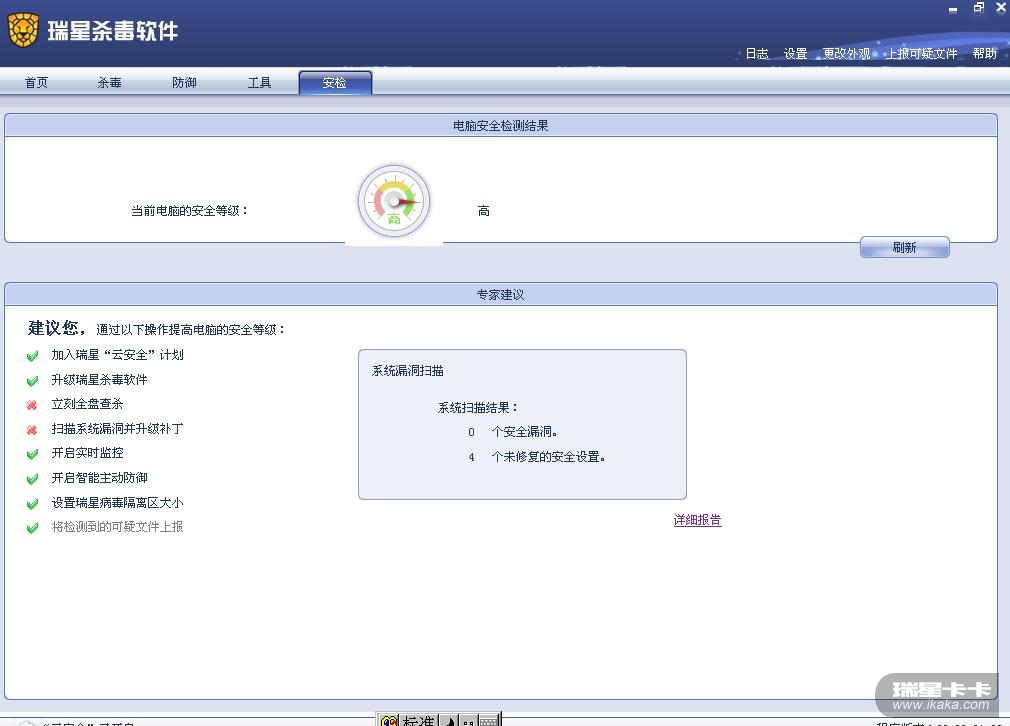Click the security level gauge dial
Image resolution: width=1010 pixels, height=726 pixels.
(x=394, y=202)
